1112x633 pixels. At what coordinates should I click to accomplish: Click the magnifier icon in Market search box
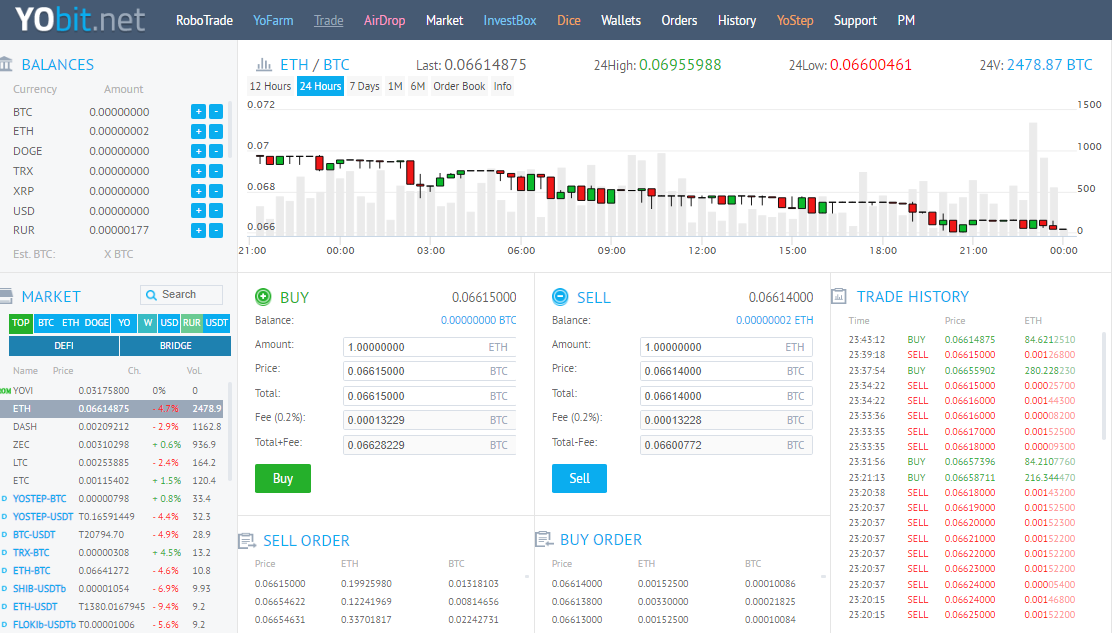(151, 295)
